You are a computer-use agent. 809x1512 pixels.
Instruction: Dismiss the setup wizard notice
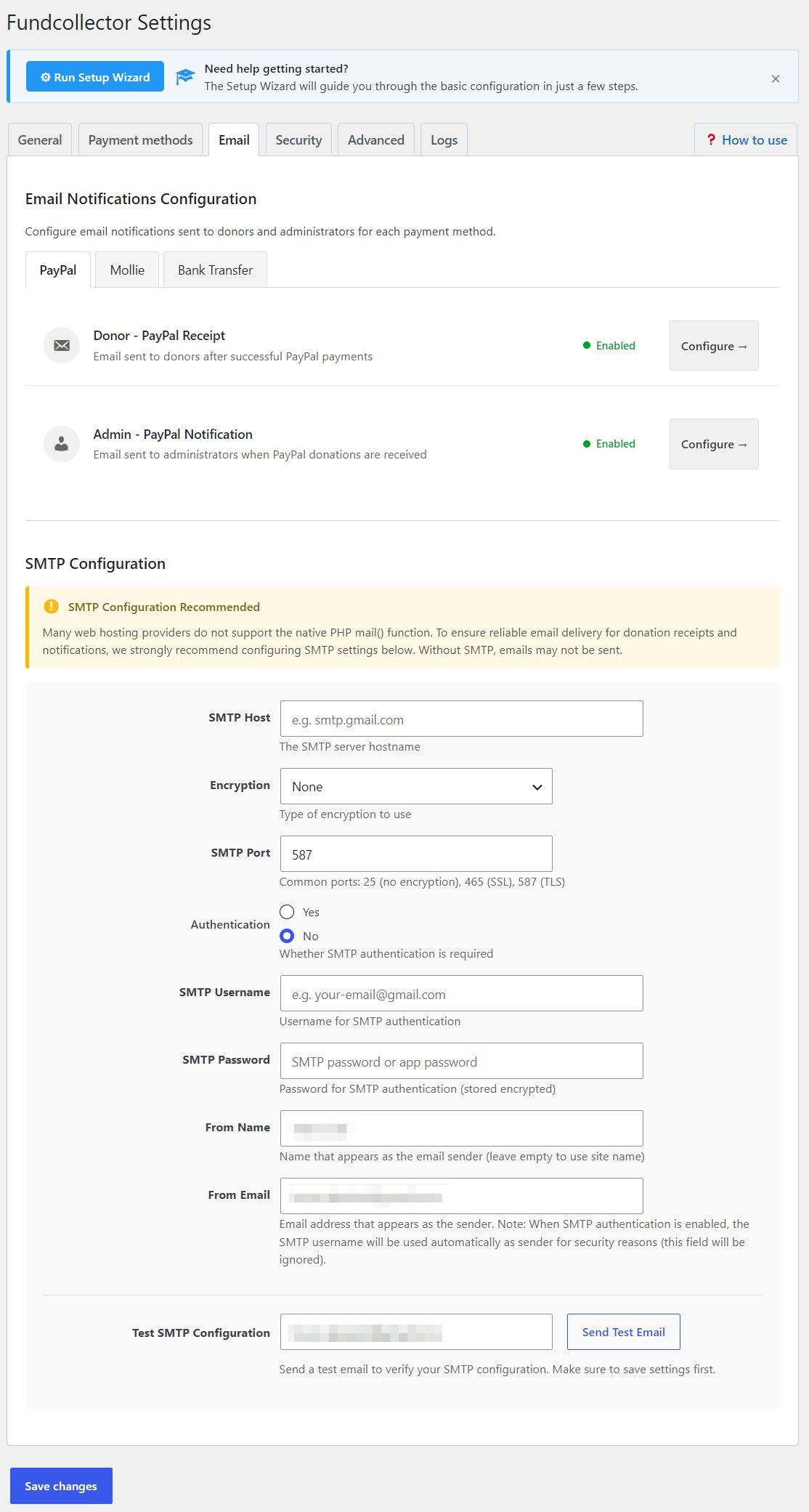point(776,78)
